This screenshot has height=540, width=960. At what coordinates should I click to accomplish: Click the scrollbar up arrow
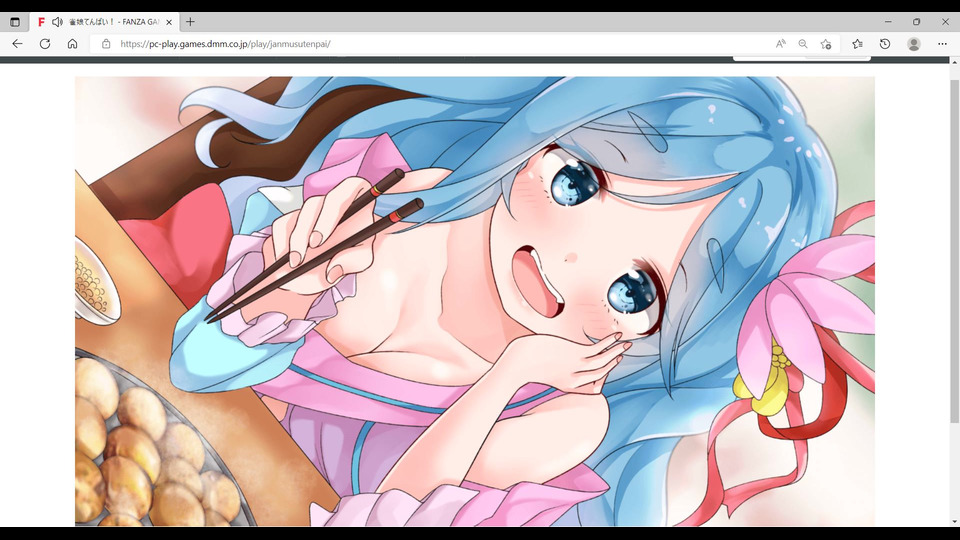pyautogui.click(x=954, y=62)
